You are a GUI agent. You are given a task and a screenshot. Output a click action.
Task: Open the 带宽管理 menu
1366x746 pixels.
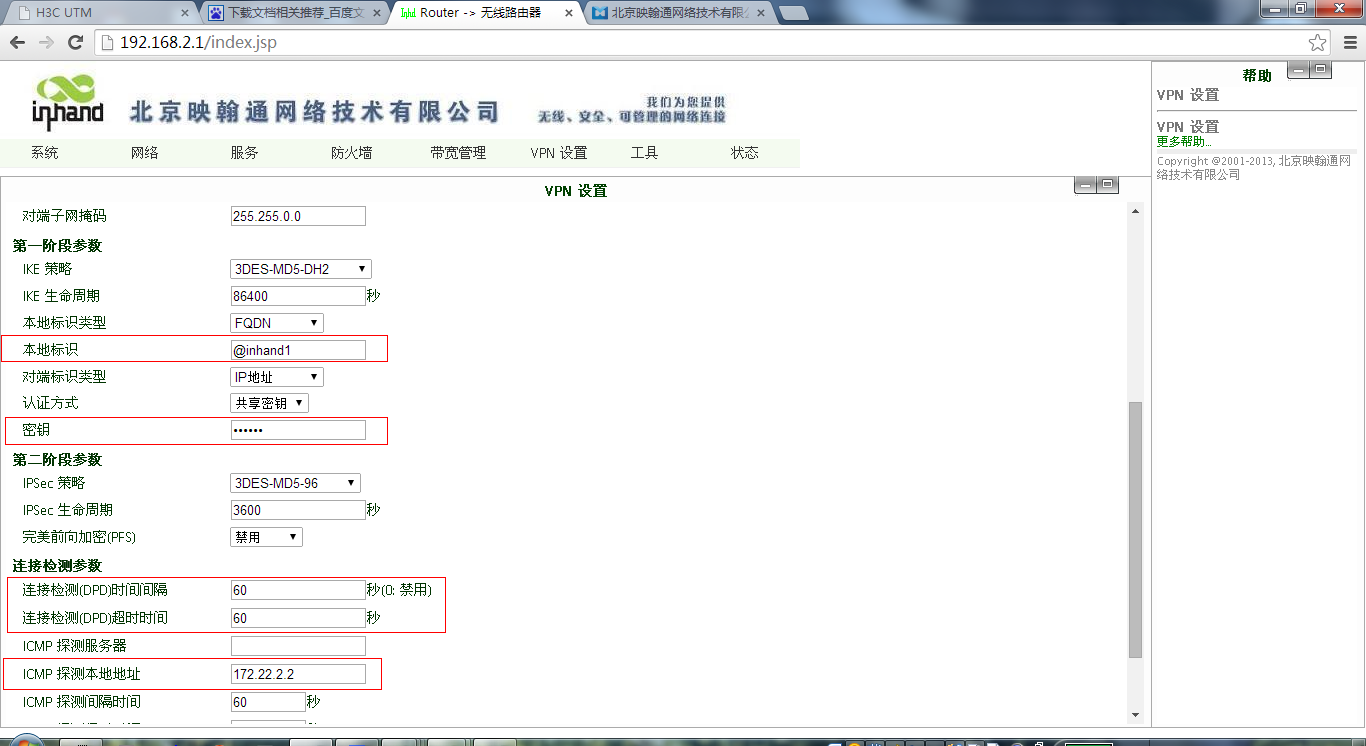[458, 153]
